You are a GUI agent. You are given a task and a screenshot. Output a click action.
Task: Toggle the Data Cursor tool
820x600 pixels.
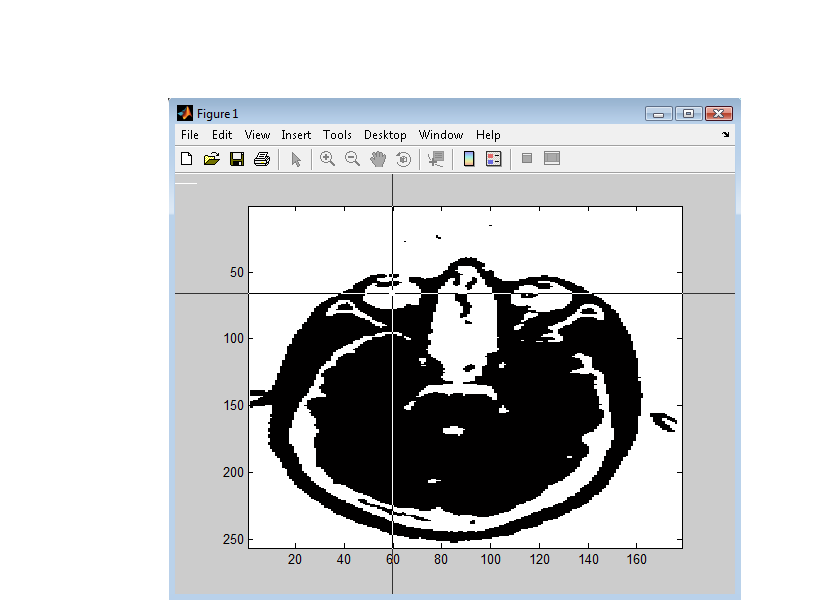[x=435, y=159]
